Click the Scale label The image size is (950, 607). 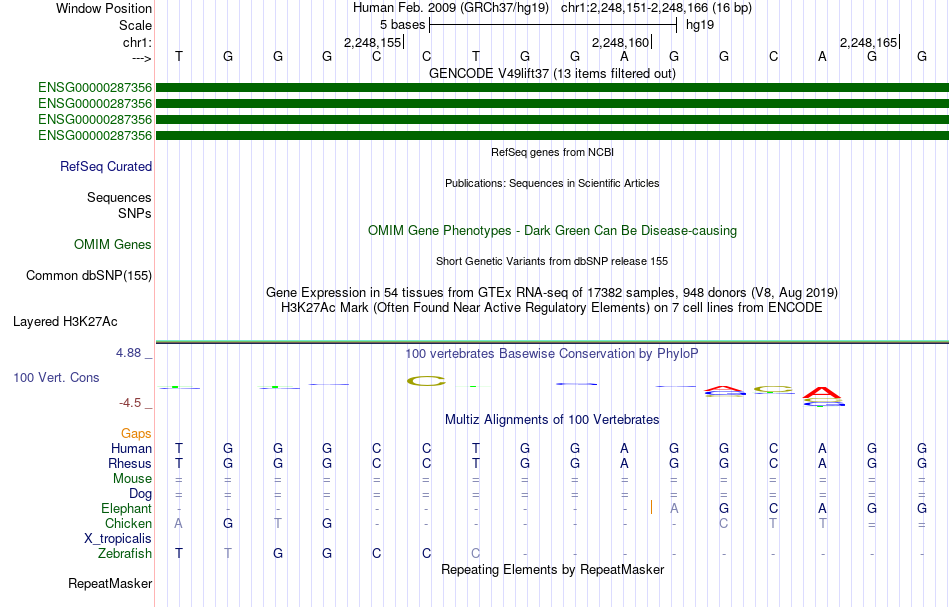click(x=135, y=25)
